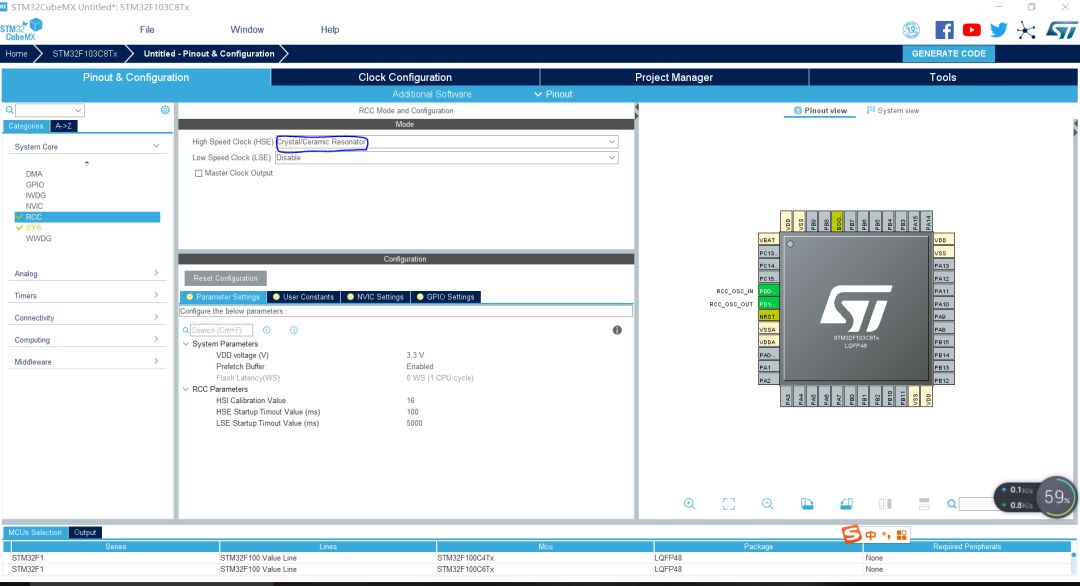Viewport: 1080px width, 586px height.
Task: Fit the chip to the view
Action: [729, 504]
